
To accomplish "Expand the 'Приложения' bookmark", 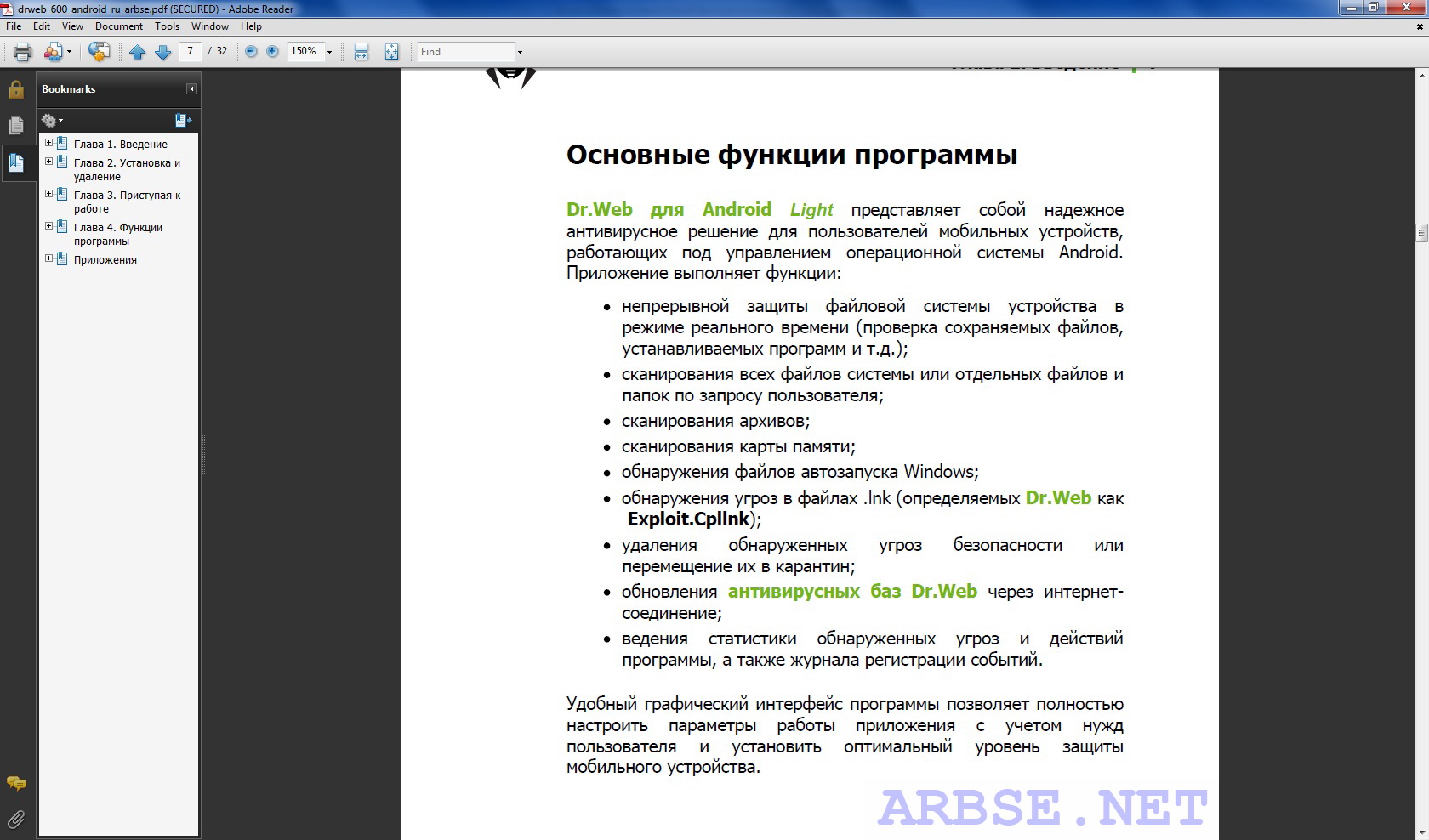I will point(48,258).
